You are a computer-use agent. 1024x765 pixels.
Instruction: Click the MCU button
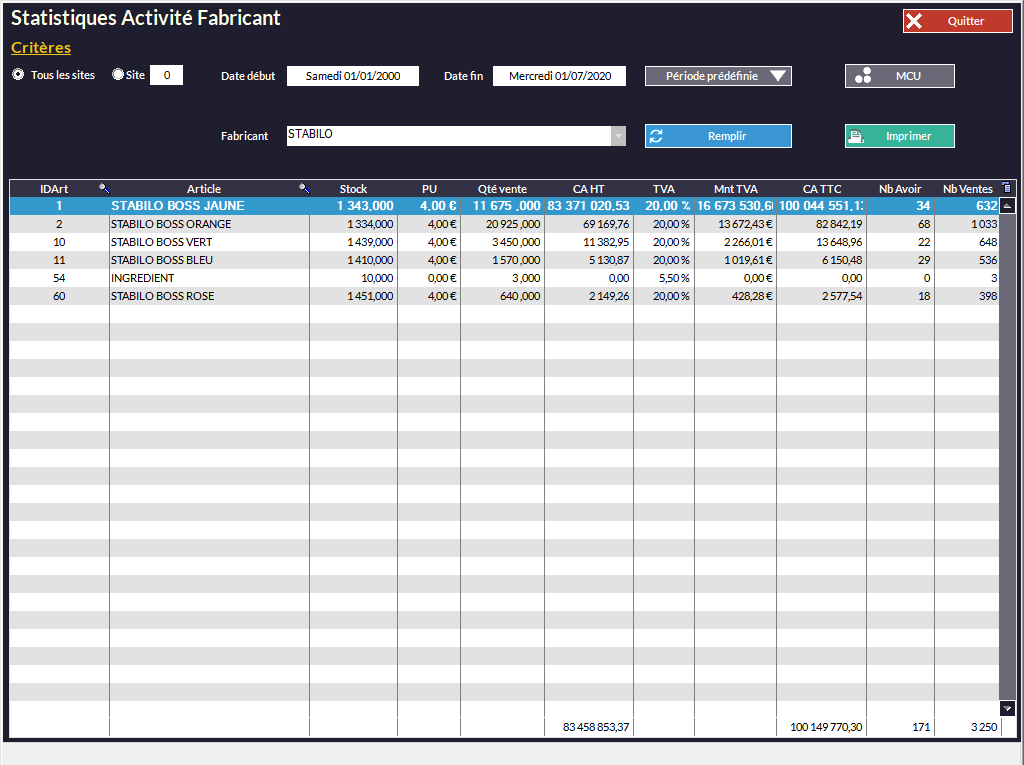pyautogui.click(x=899, y=76)
